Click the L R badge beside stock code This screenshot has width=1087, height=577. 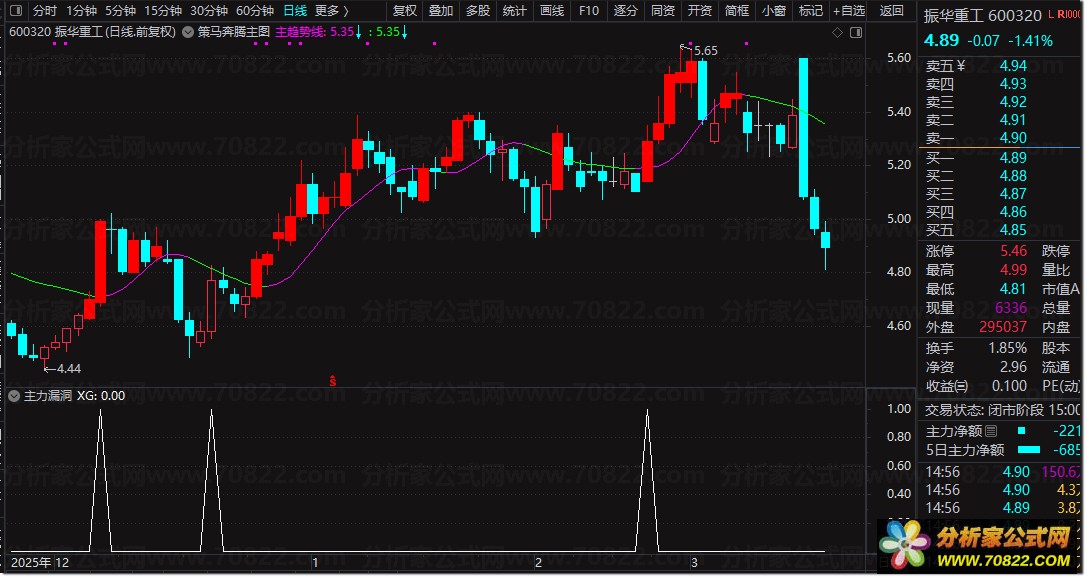coord(1065,14)
